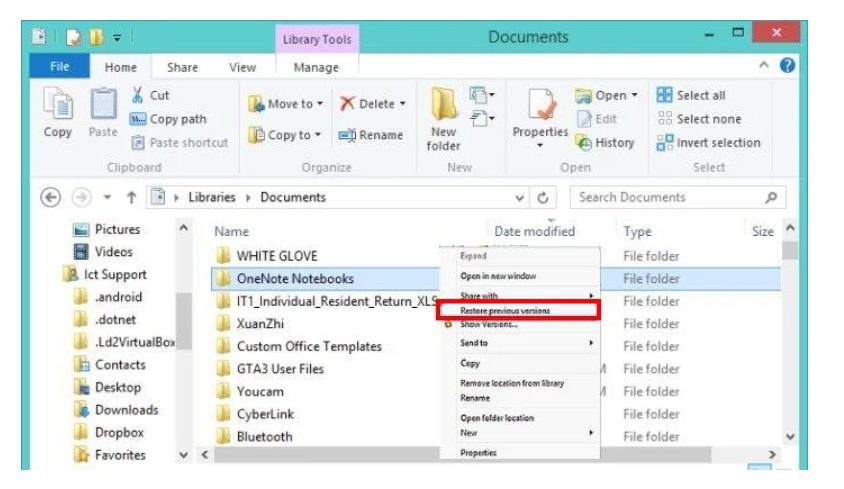Click the Refresh button beside address bar

(x=543, y=198)
